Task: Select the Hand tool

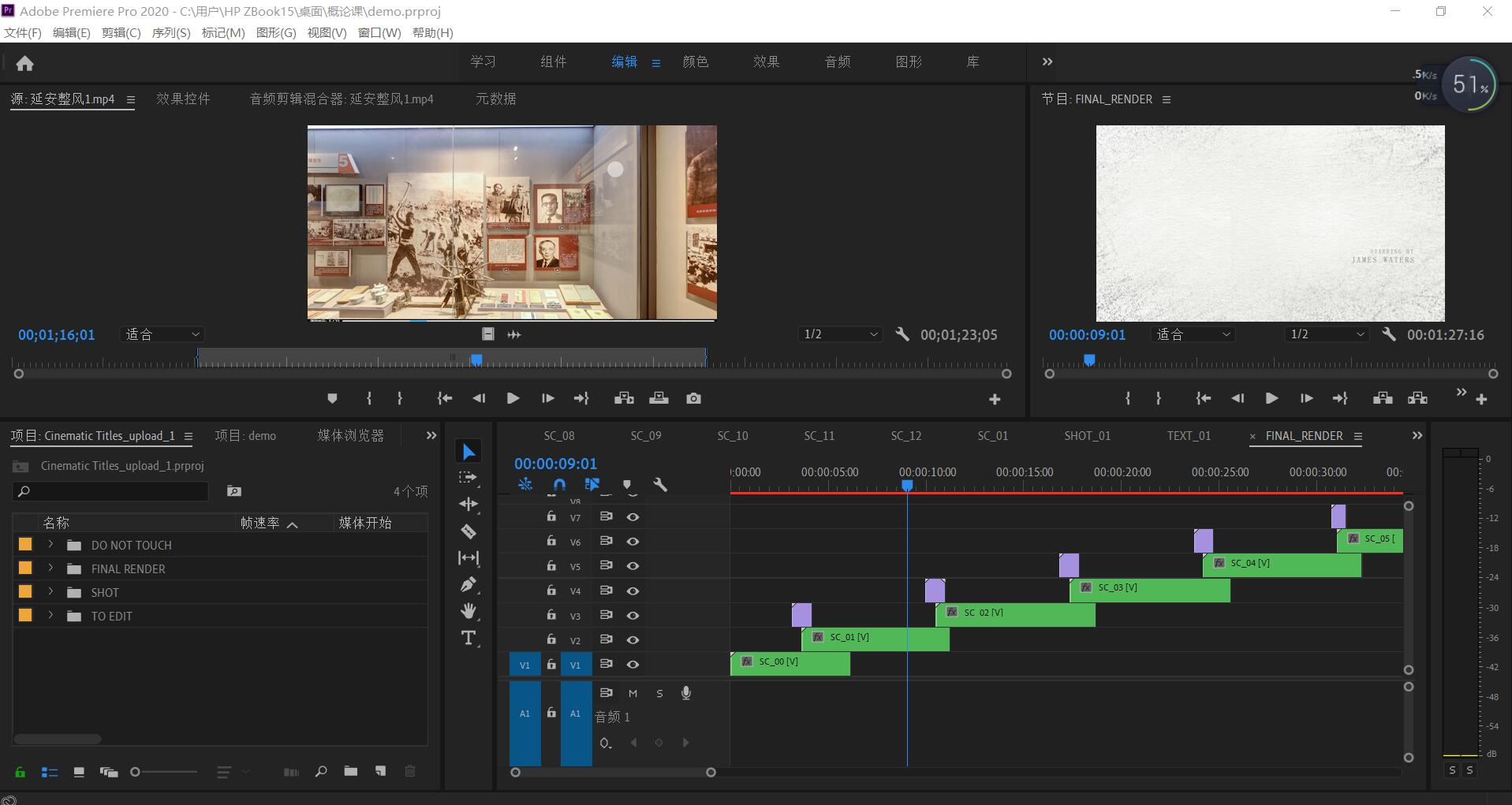Action: [x=469, y=611]
